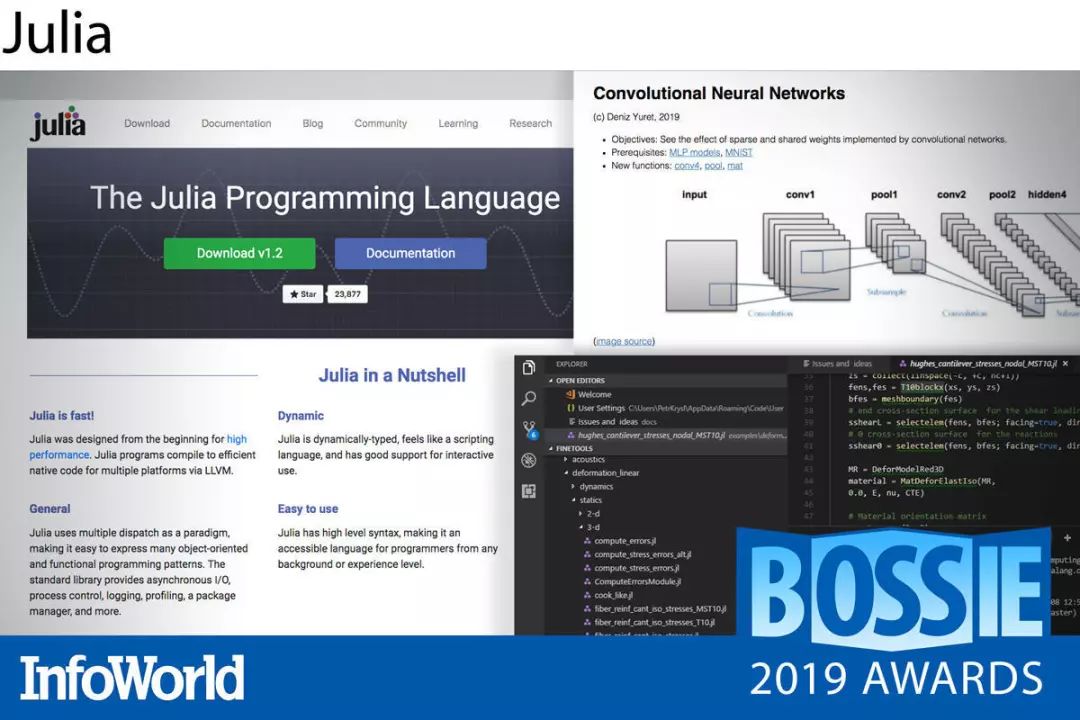Click the GitHub Star button

(302, 294)
